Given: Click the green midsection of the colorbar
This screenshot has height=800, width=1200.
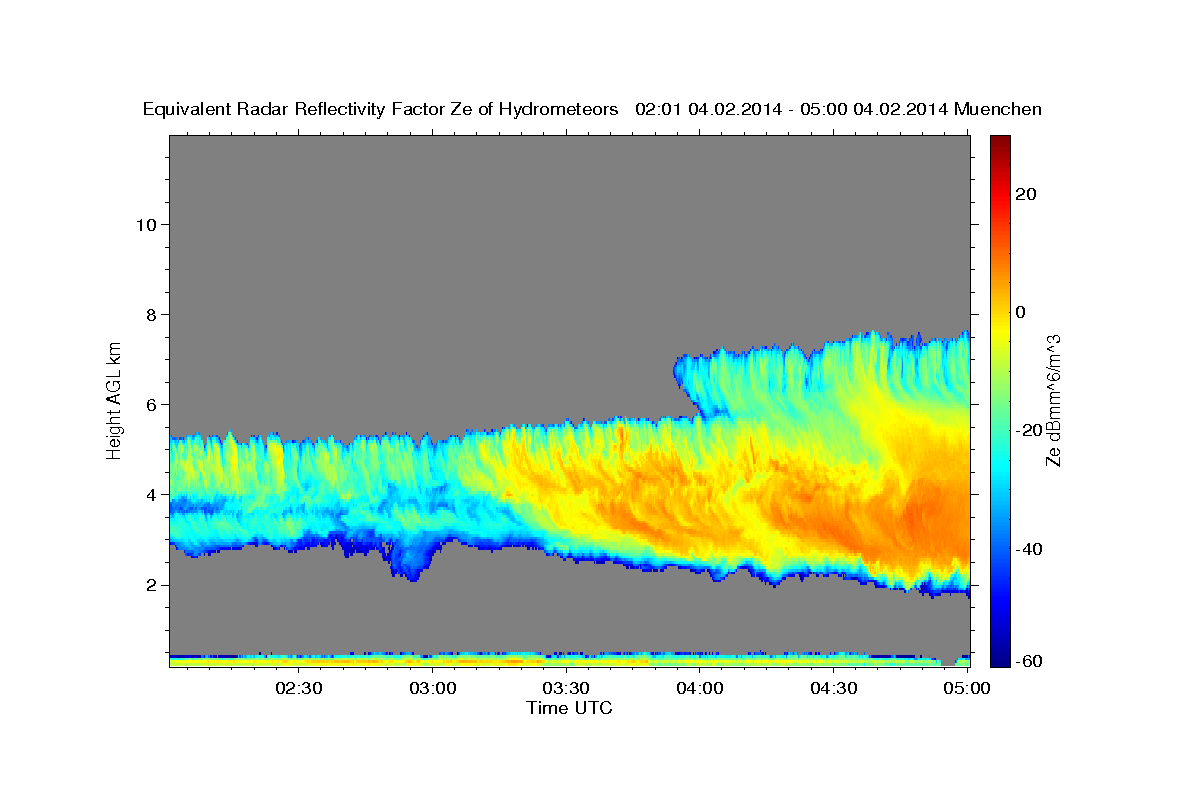Looking at the screenshot, I should (1000, 400).
